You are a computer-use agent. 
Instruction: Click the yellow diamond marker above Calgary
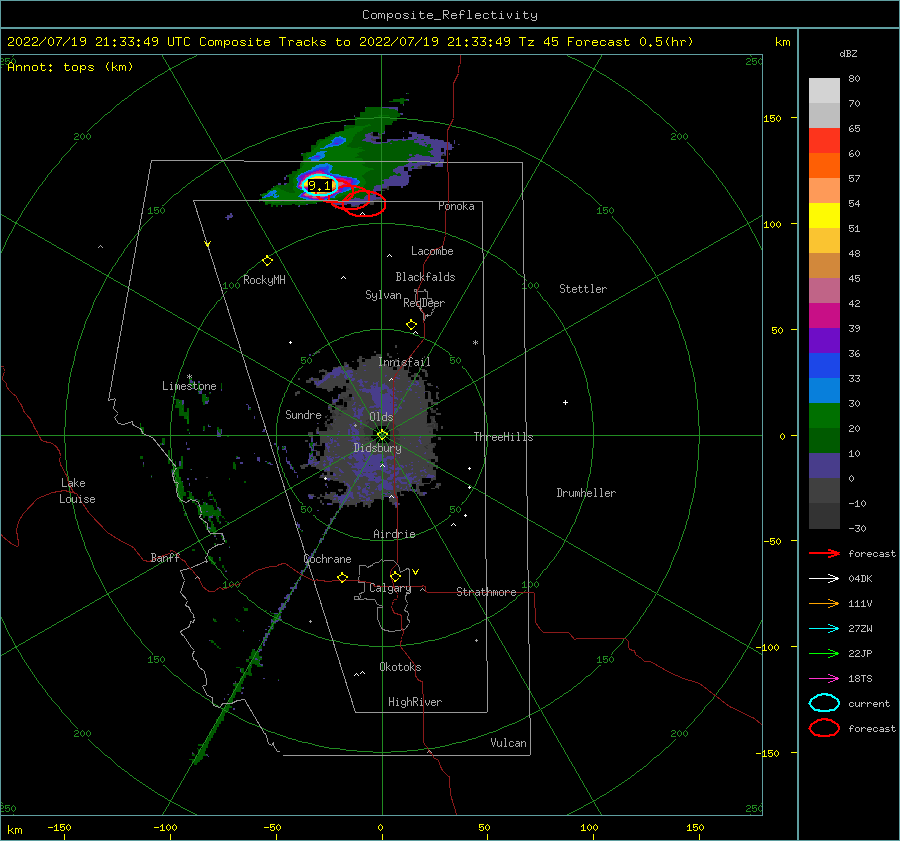(395, 576)
